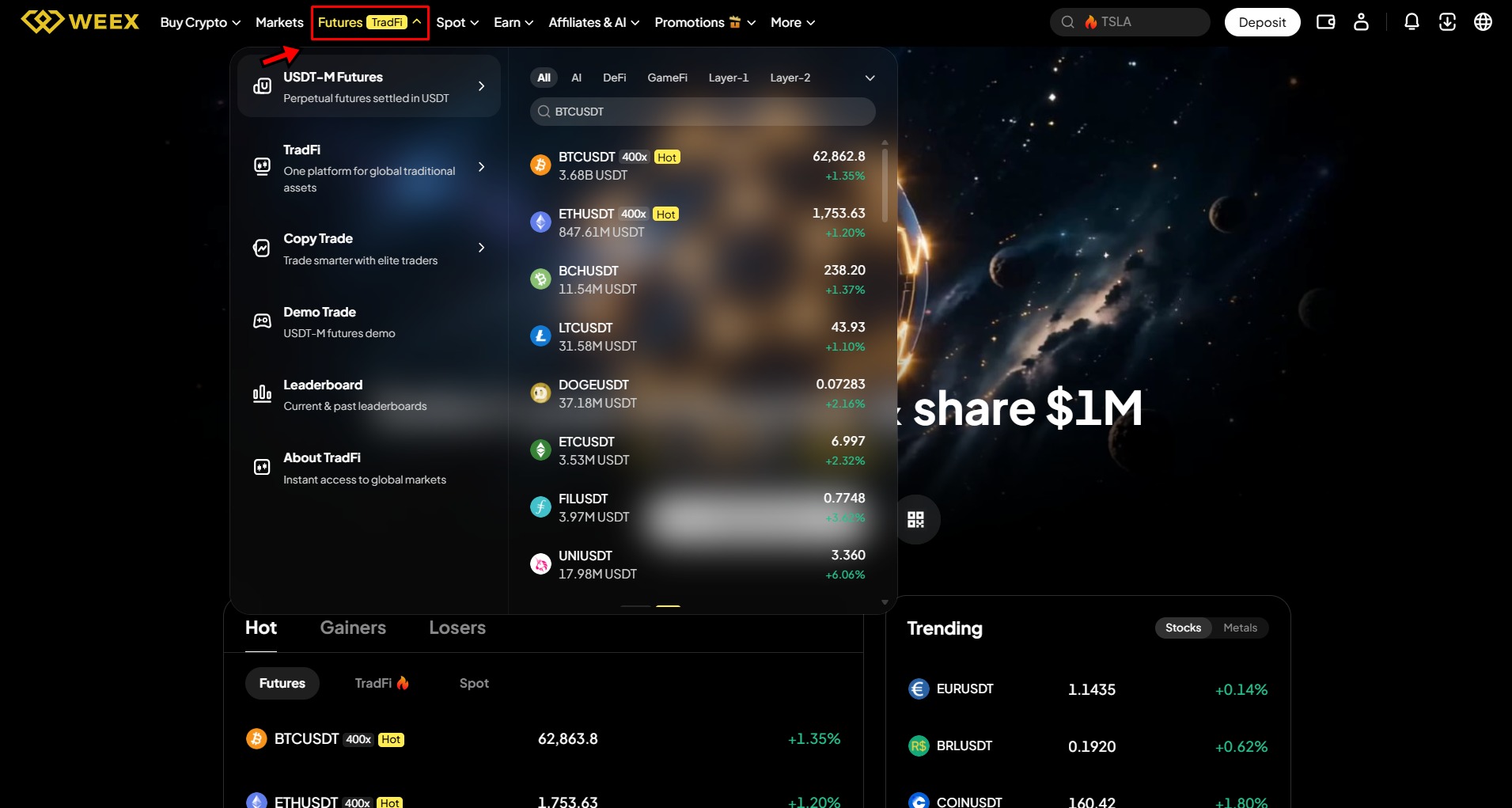1512x808 pixels.
Task: Select the Layer-1 category filter
Action: (728, 78)
